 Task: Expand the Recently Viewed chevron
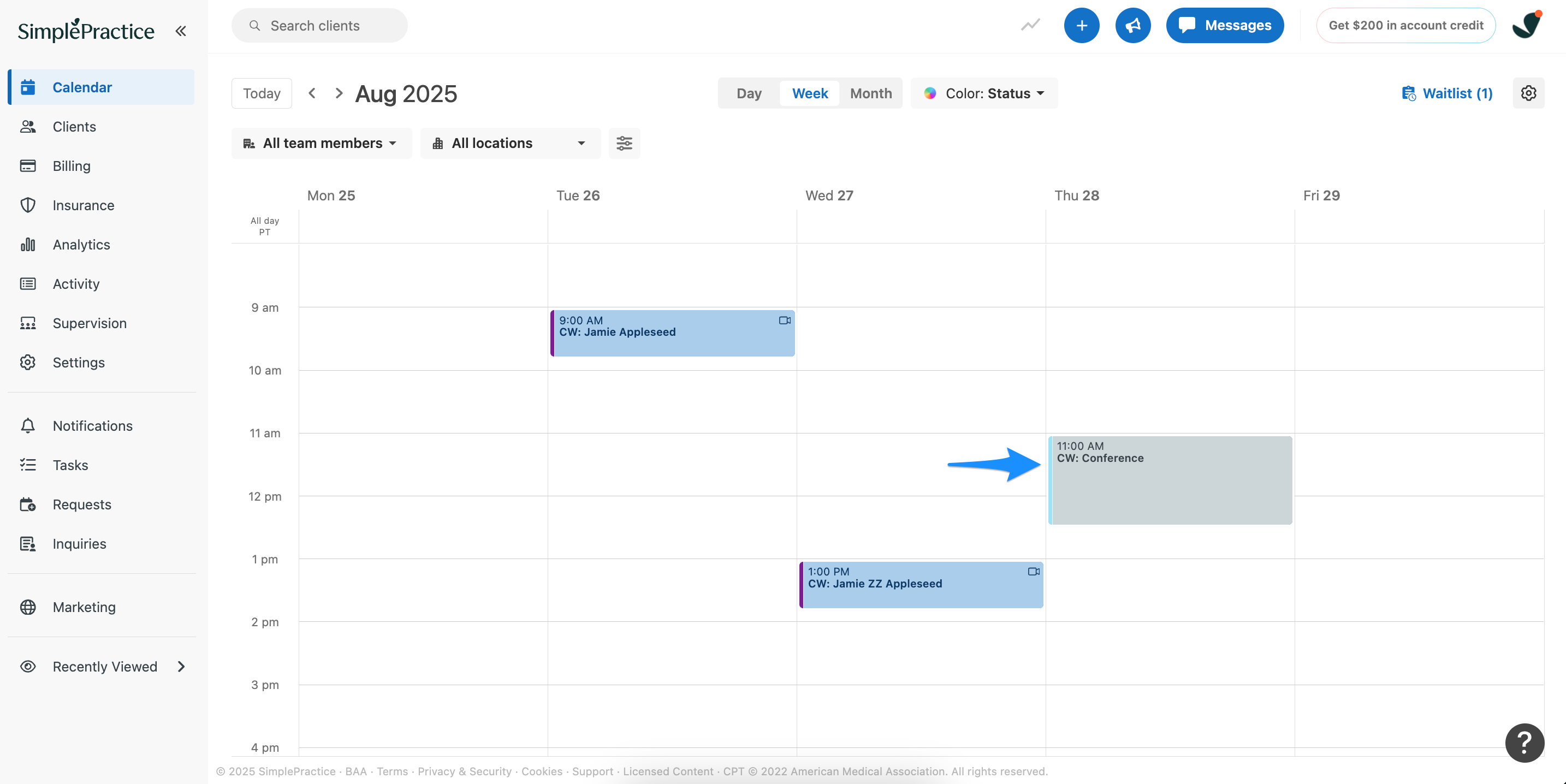click(x=181, y=667)
